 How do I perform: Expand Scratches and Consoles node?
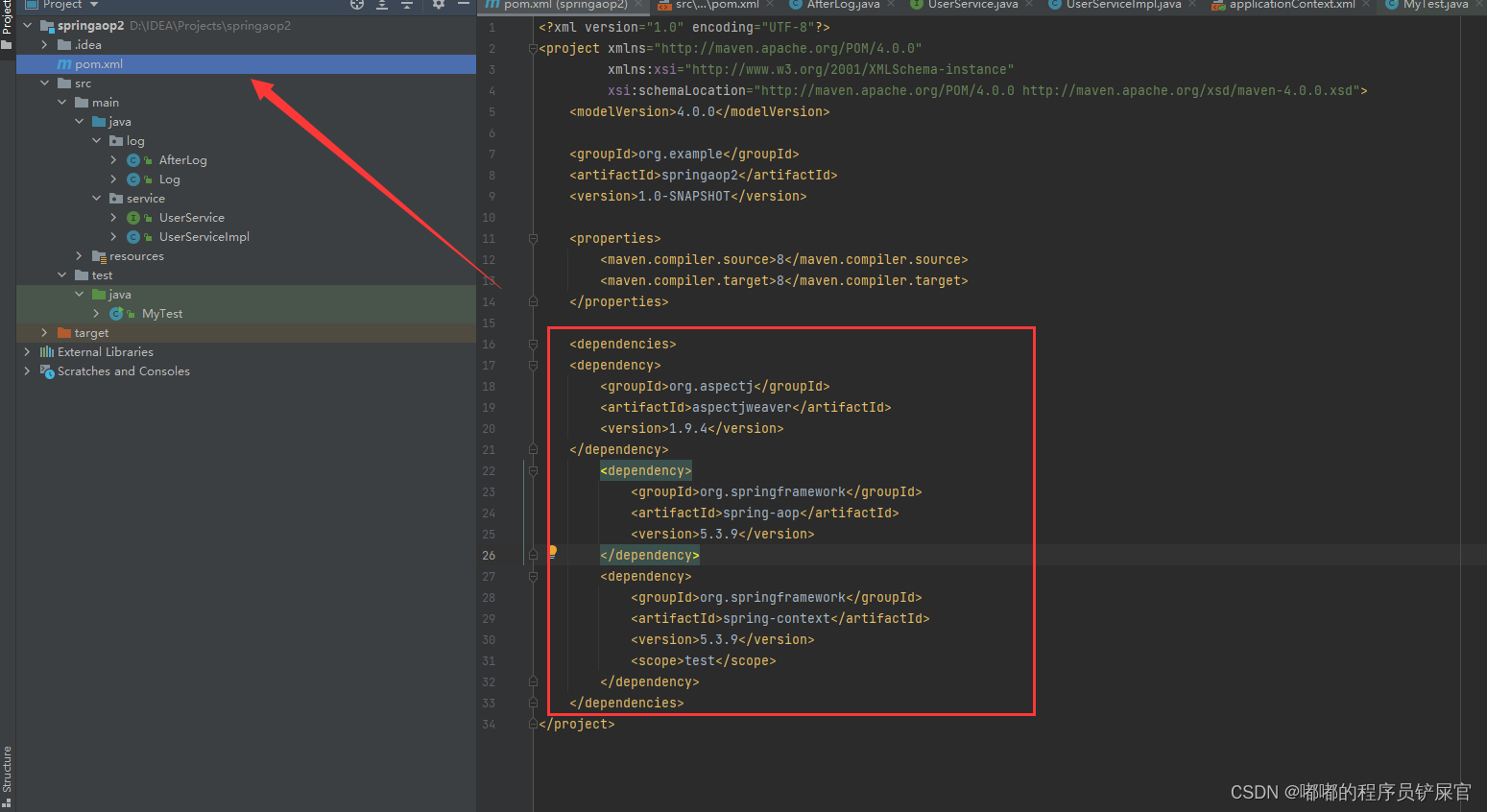coord(27,371)
